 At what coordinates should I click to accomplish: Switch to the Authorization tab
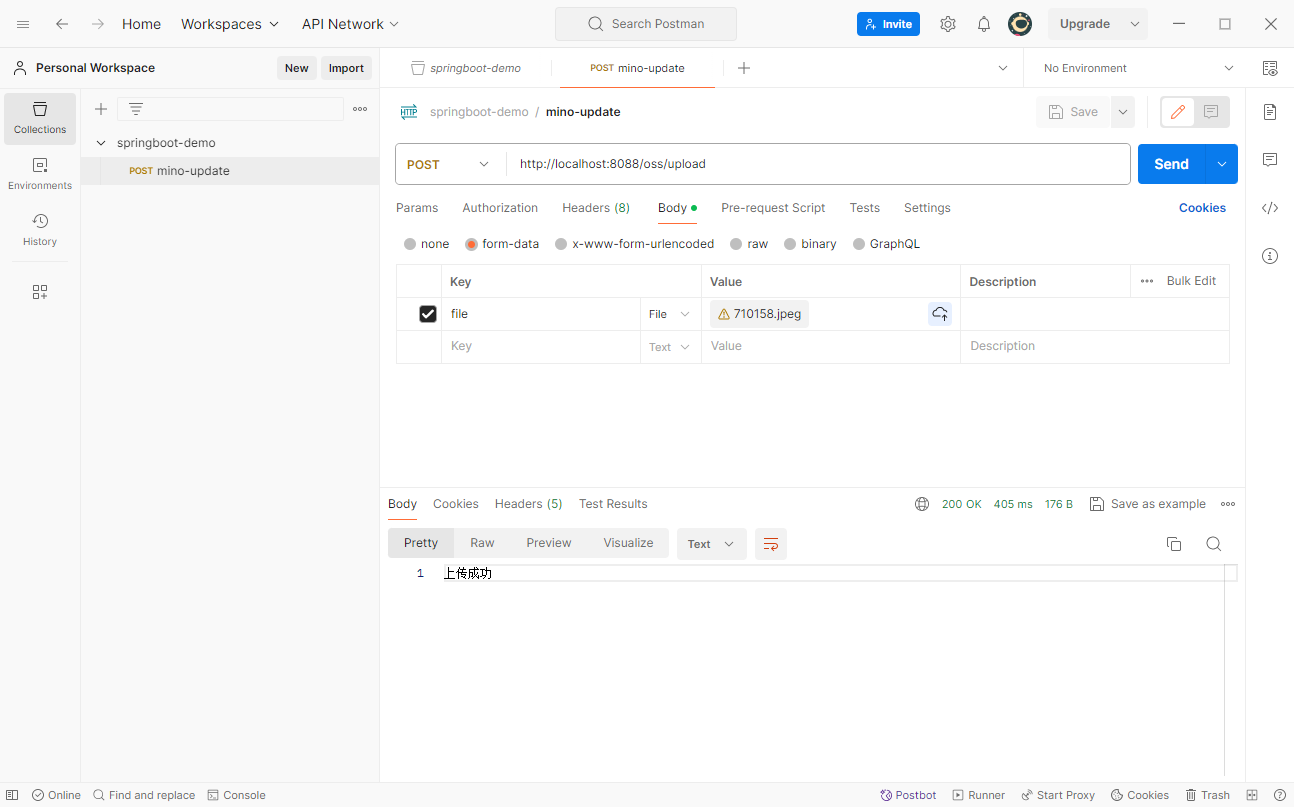[x=500, y=208]
